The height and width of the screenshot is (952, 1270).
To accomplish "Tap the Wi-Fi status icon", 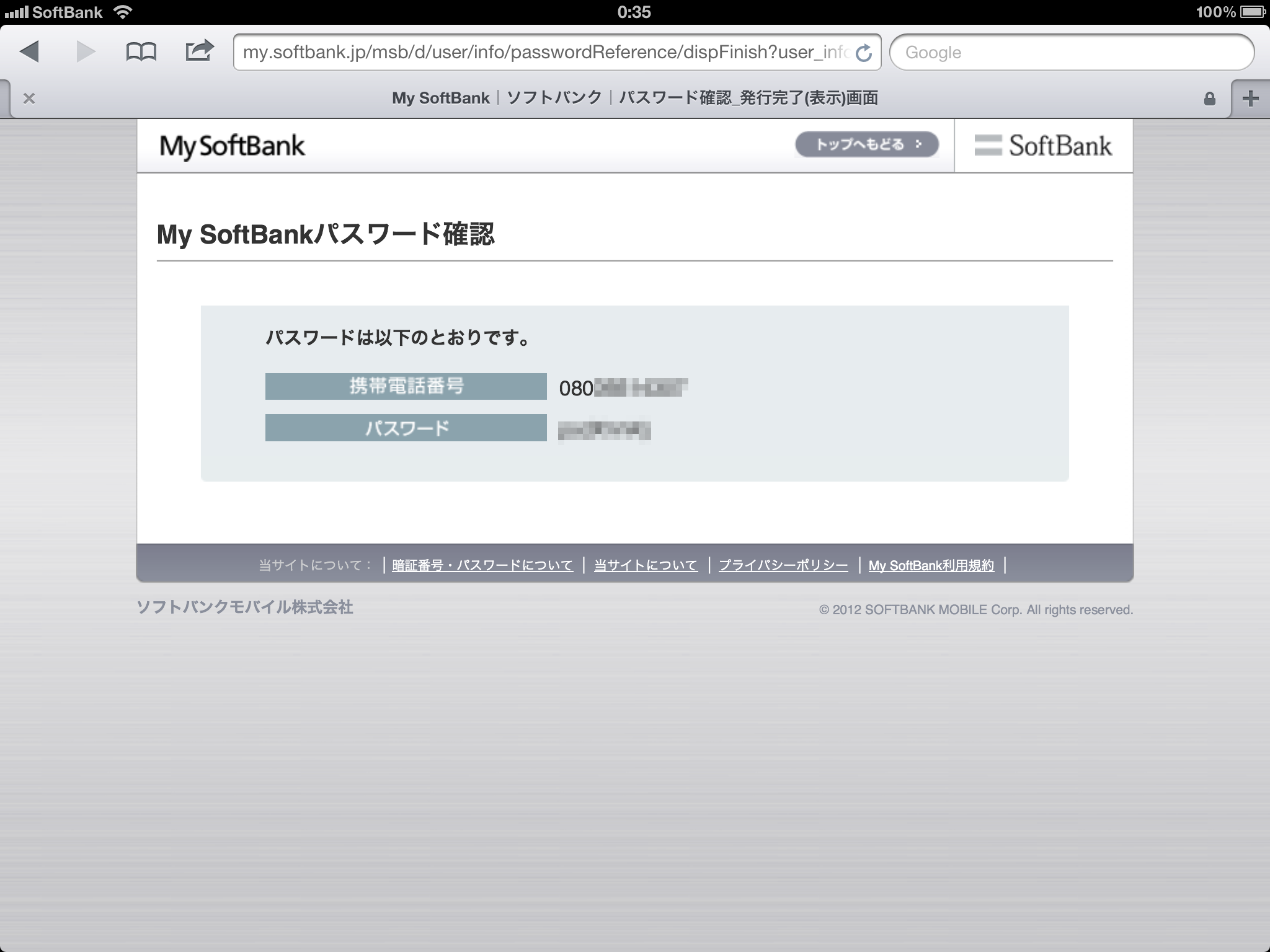I will [x=123, y=12].
